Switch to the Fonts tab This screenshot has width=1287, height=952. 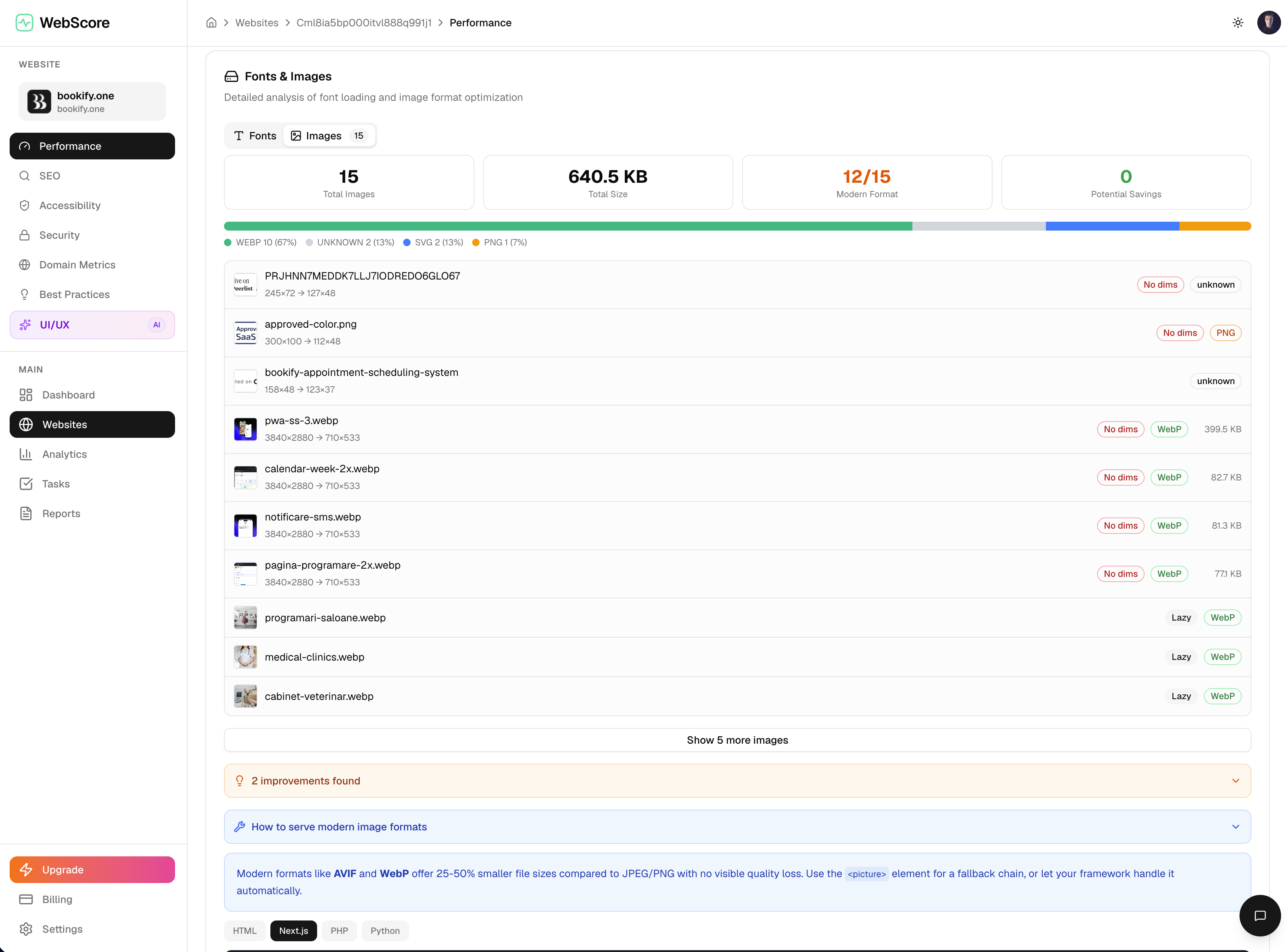[x=254, y=135]
